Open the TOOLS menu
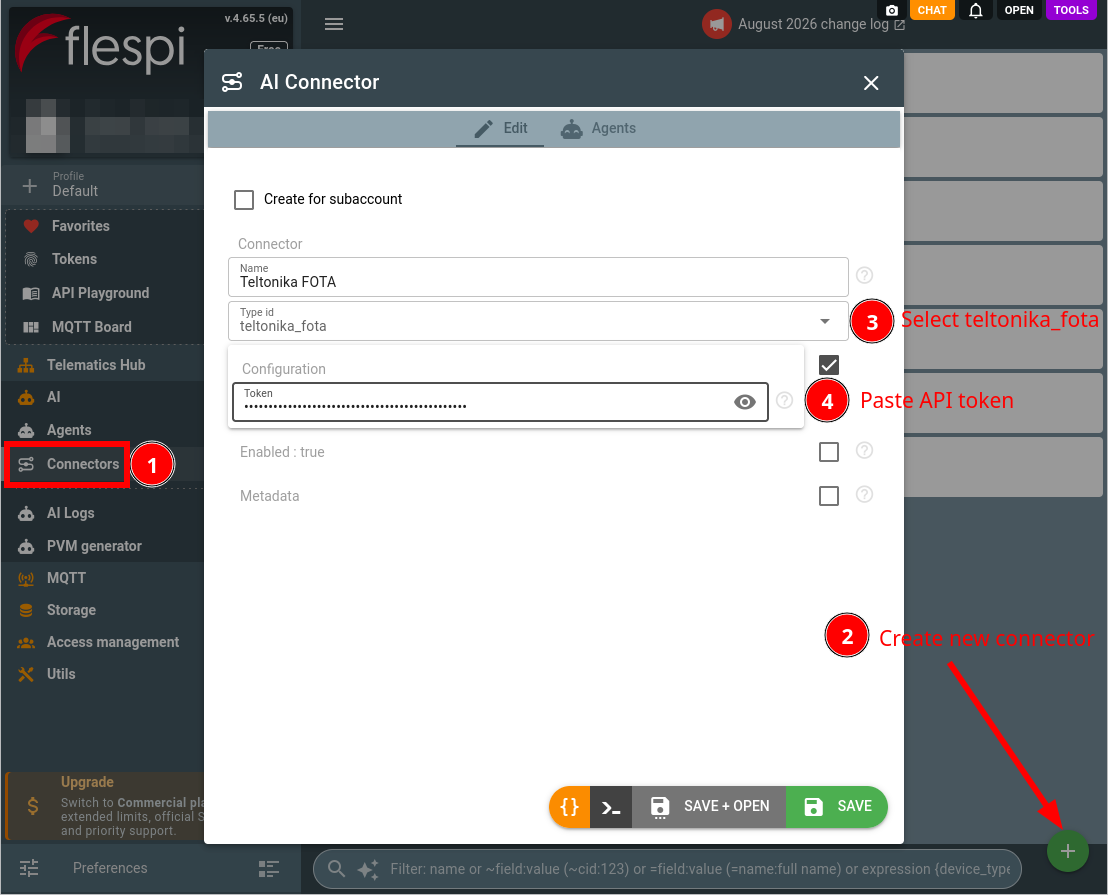Screen dimensions: 1108x895 tap(1071, 10)
